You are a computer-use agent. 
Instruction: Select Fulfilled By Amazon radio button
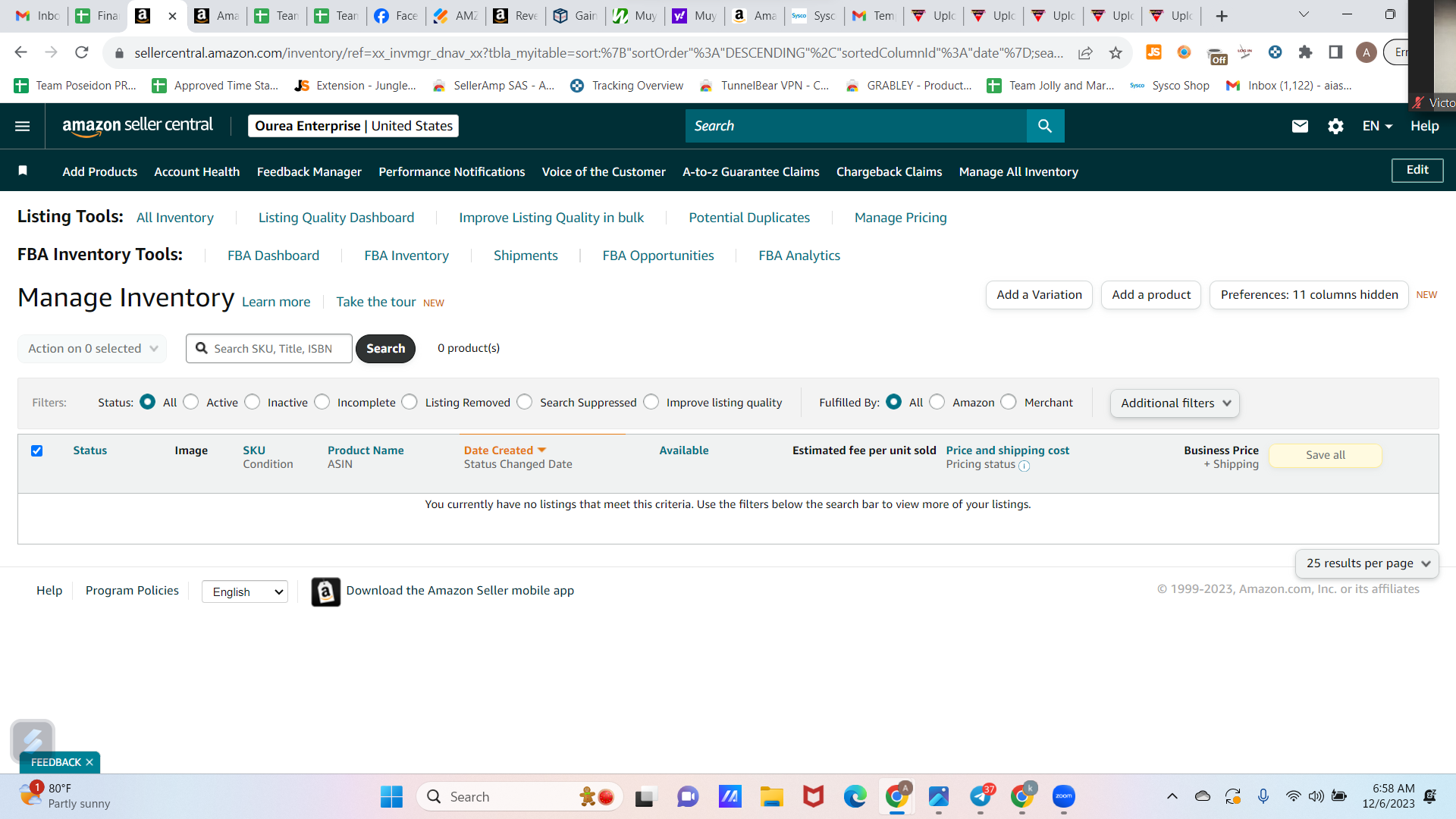tap(937, 402)
